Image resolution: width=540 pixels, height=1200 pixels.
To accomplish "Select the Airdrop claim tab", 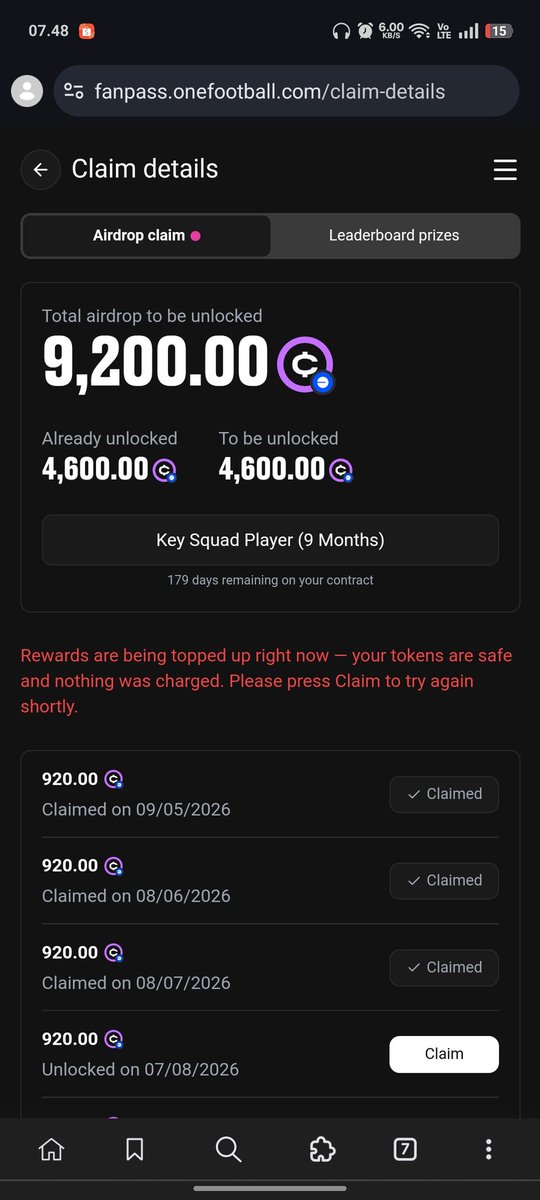I will pos(146,236).
